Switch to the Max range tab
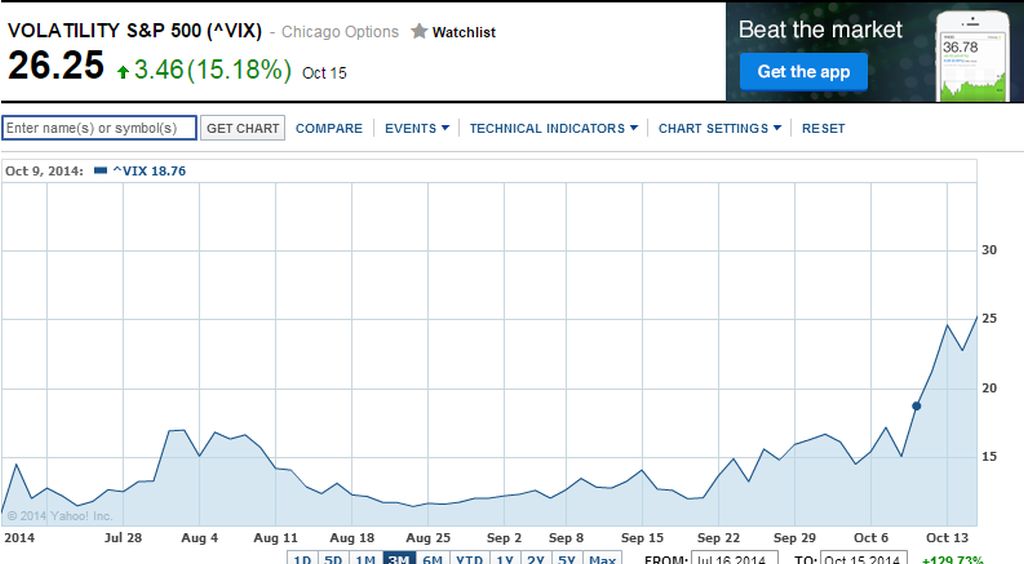This screenshot has width=1024, height=564. coord(602,559)
